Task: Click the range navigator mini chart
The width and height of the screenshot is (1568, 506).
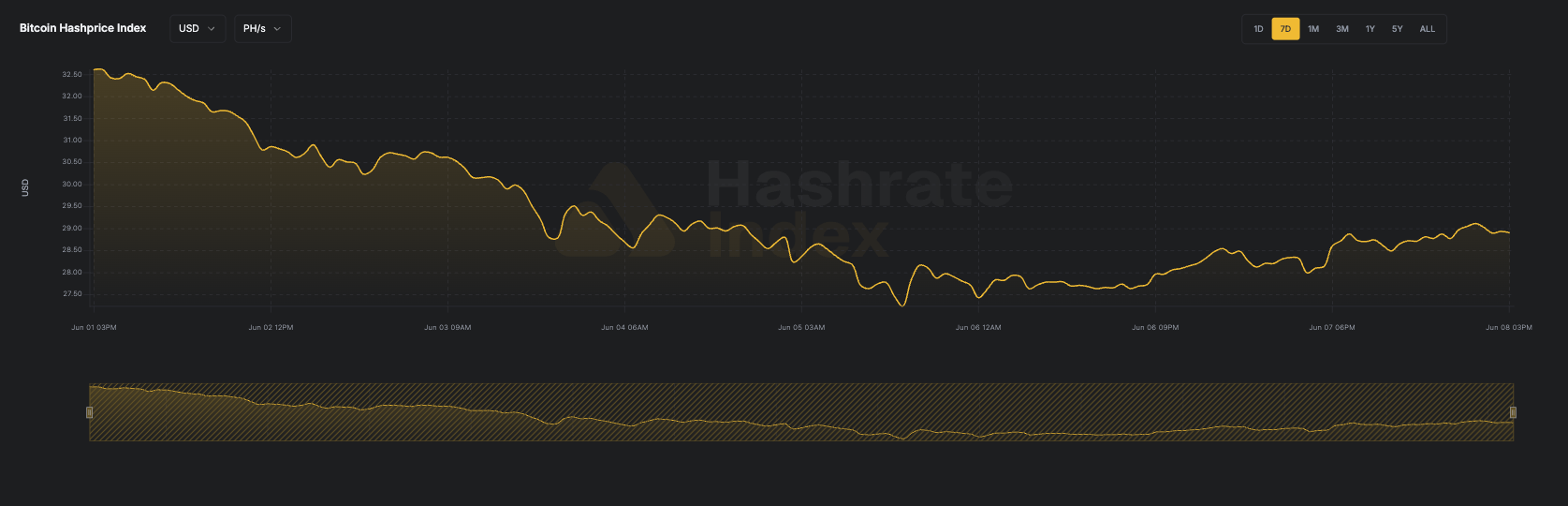Action: coord(801,412)
